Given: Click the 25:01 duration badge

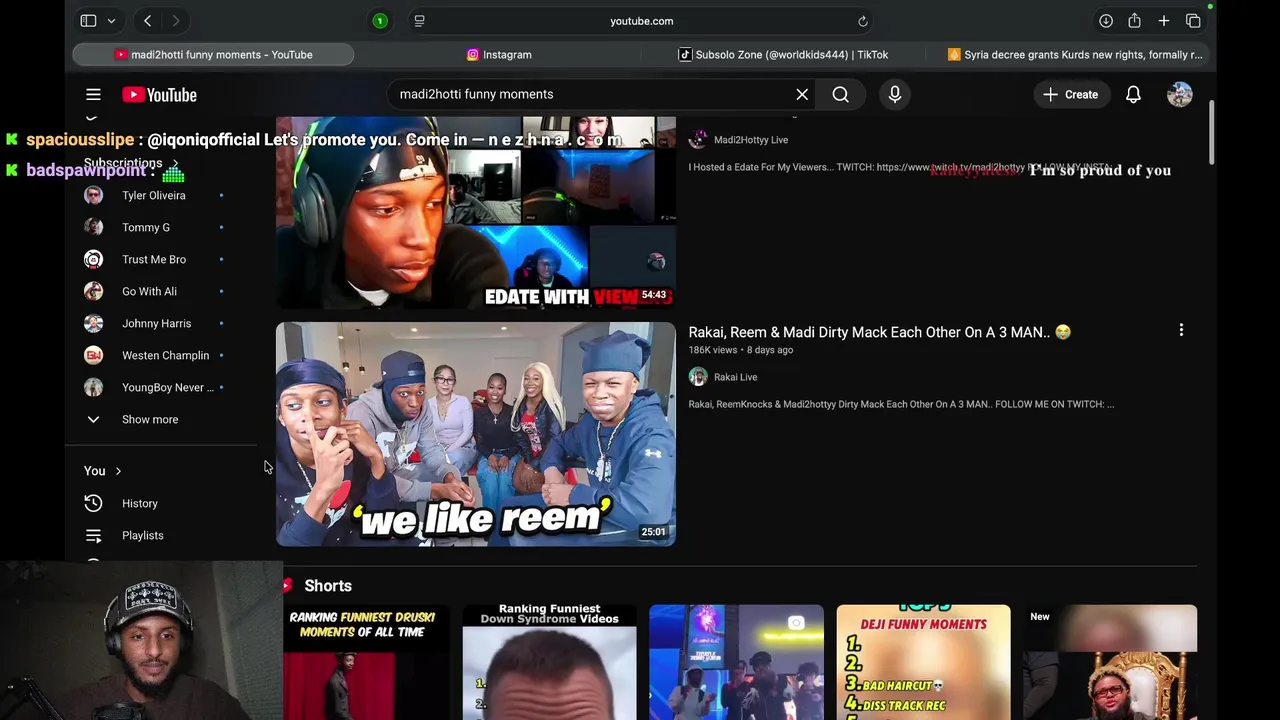Looking at the screenshot, I should point(653,532).
